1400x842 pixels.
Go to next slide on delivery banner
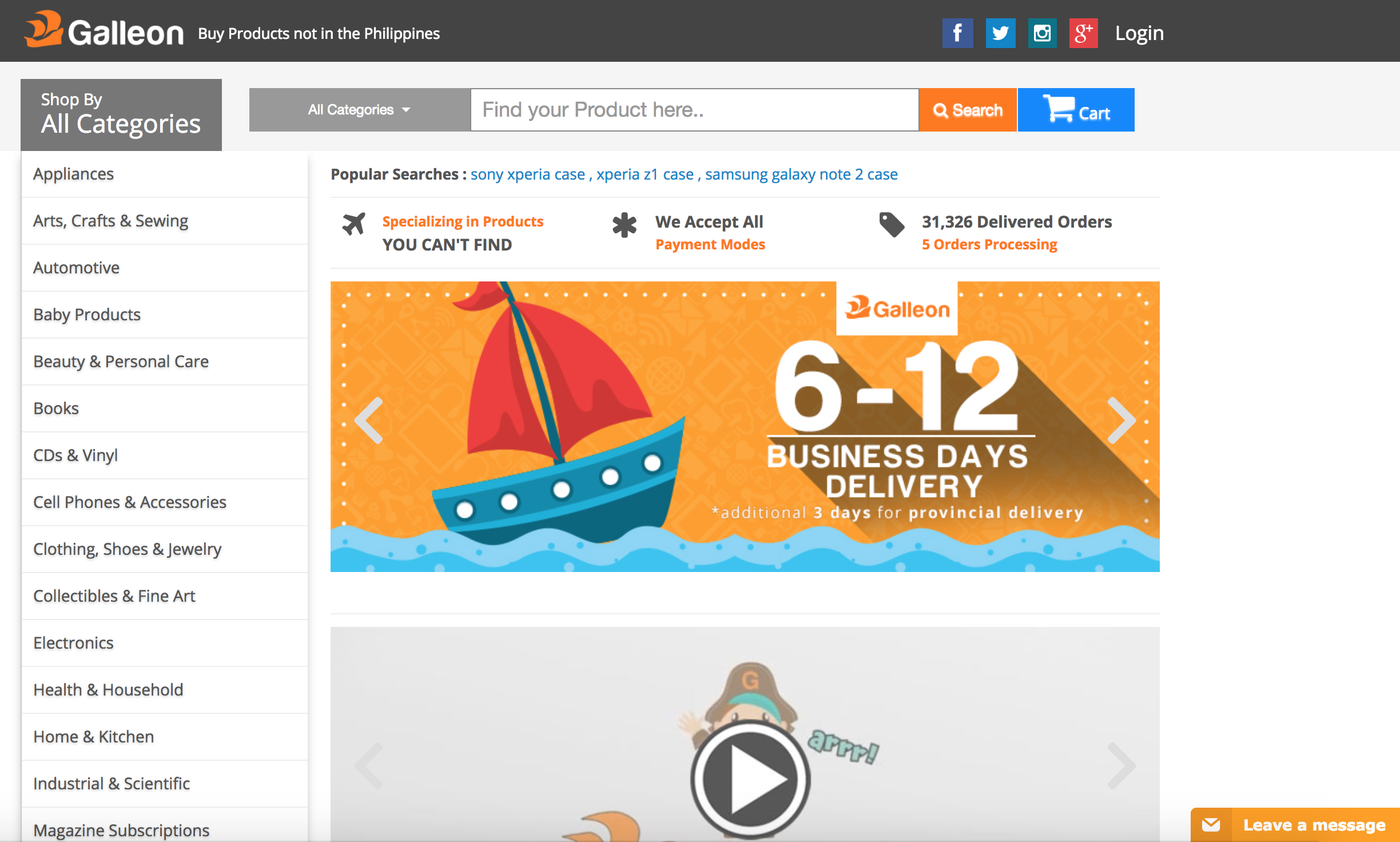(x=1121, y=420)
